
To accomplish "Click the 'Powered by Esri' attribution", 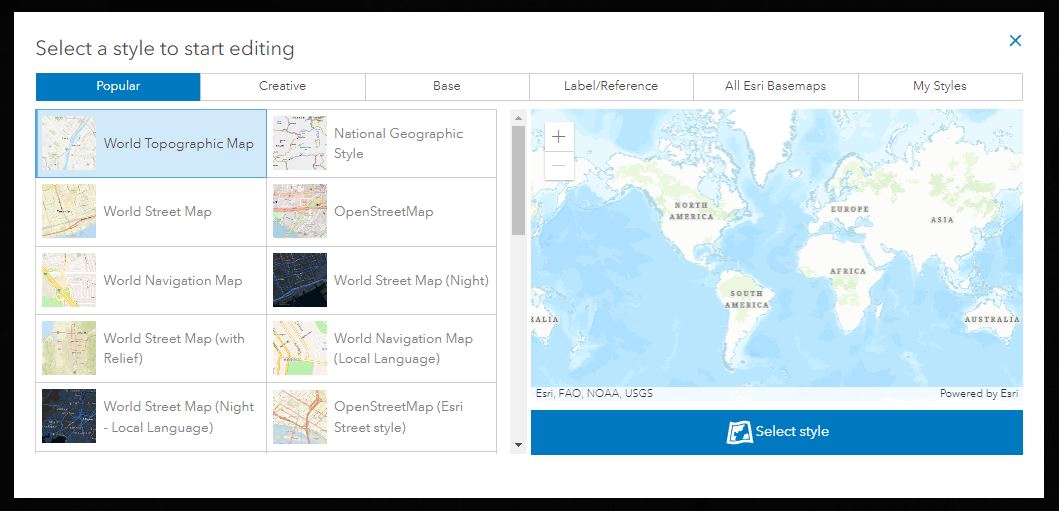I will pyautogui.click(x=979, y=394).
